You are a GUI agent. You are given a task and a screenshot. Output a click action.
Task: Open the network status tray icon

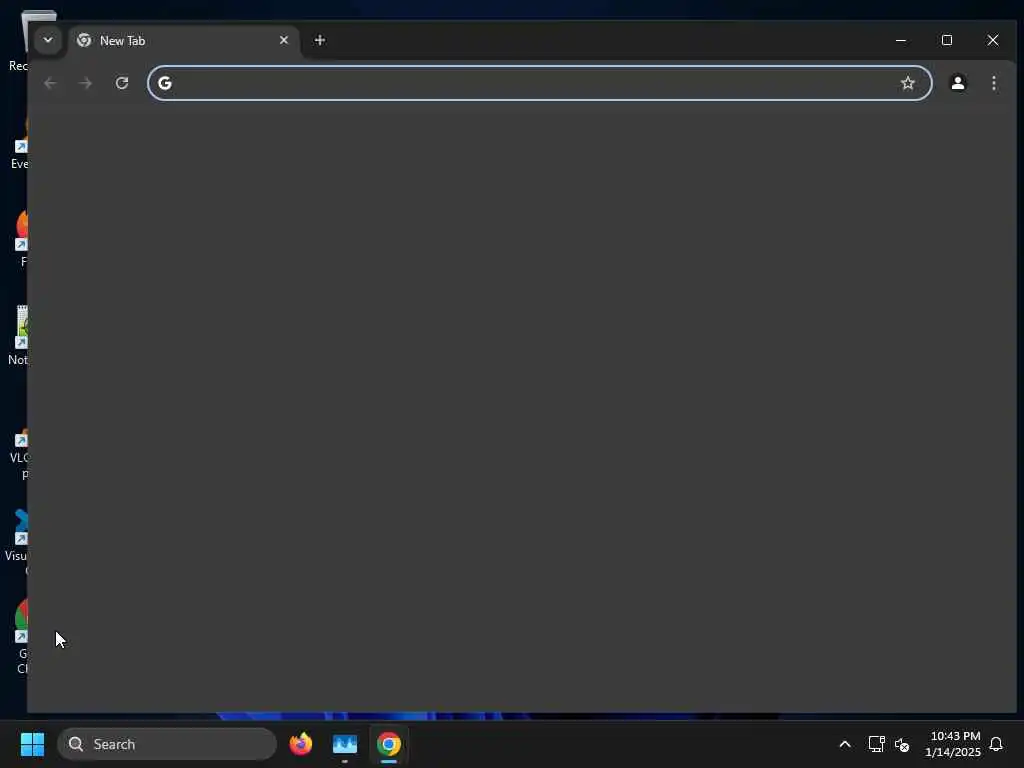876,744
